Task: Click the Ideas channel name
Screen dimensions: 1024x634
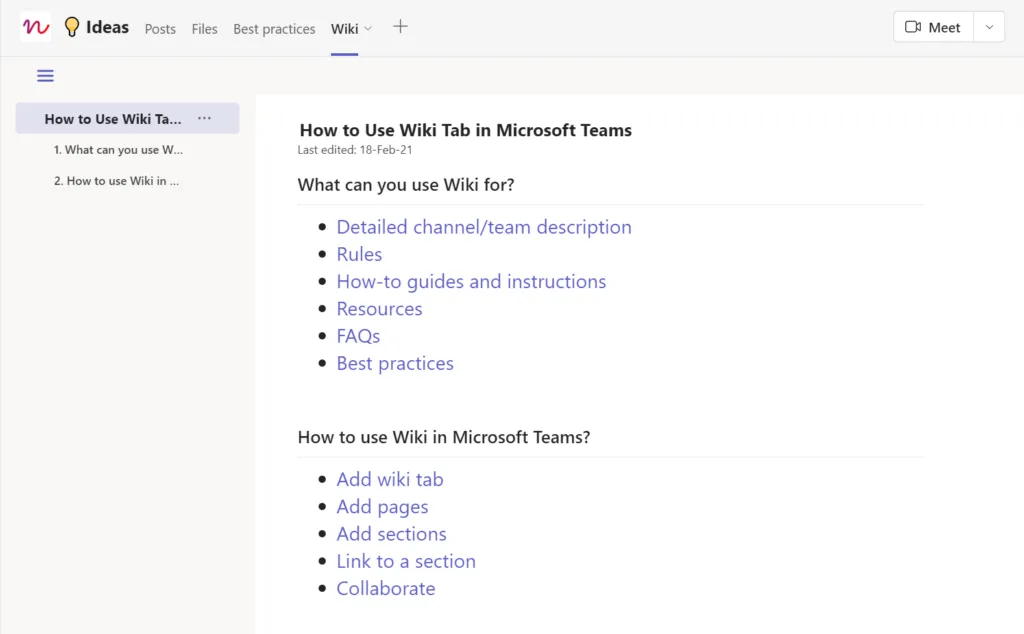Action: pos(107,27)
